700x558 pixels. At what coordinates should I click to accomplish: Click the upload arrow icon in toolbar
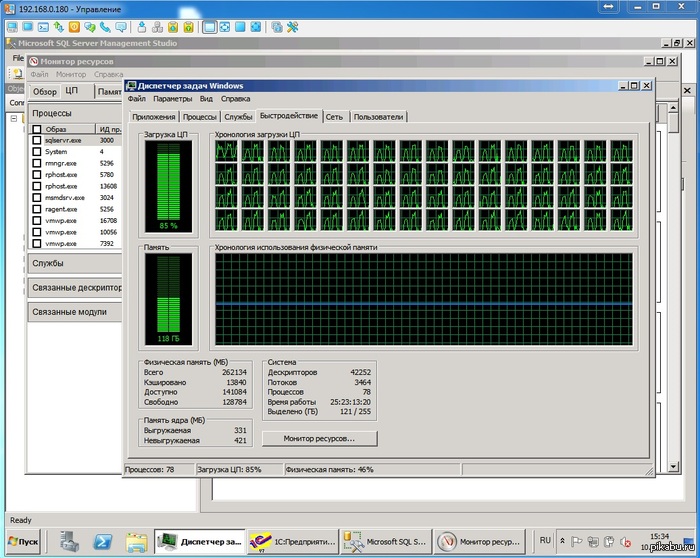pos(142,27)
